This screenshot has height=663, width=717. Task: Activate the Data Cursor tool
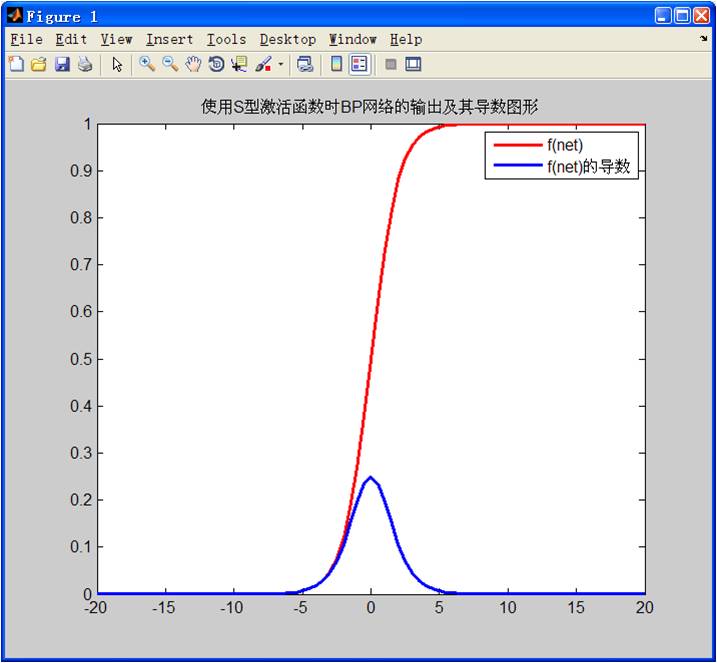(239, 64)
